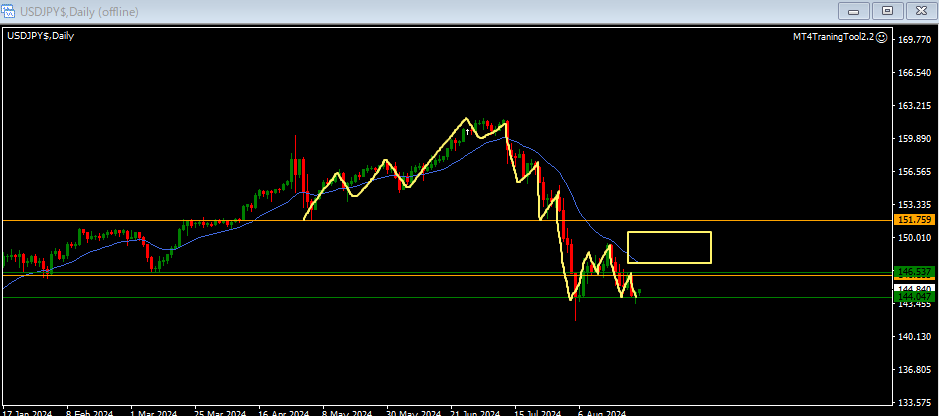Click the green 146.537 price label

(915, 272)
